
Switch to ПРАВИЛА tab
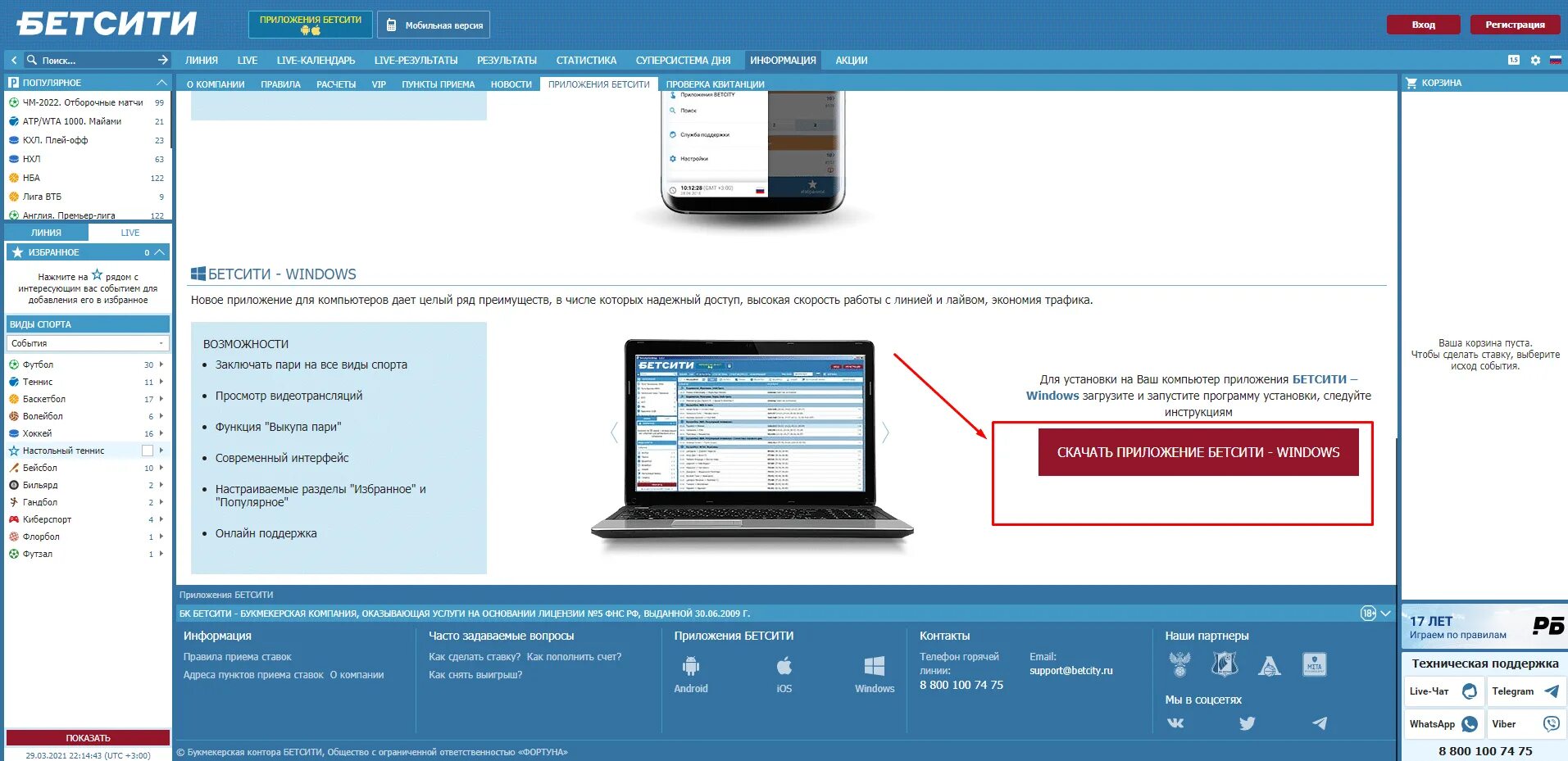coord(281,84)
